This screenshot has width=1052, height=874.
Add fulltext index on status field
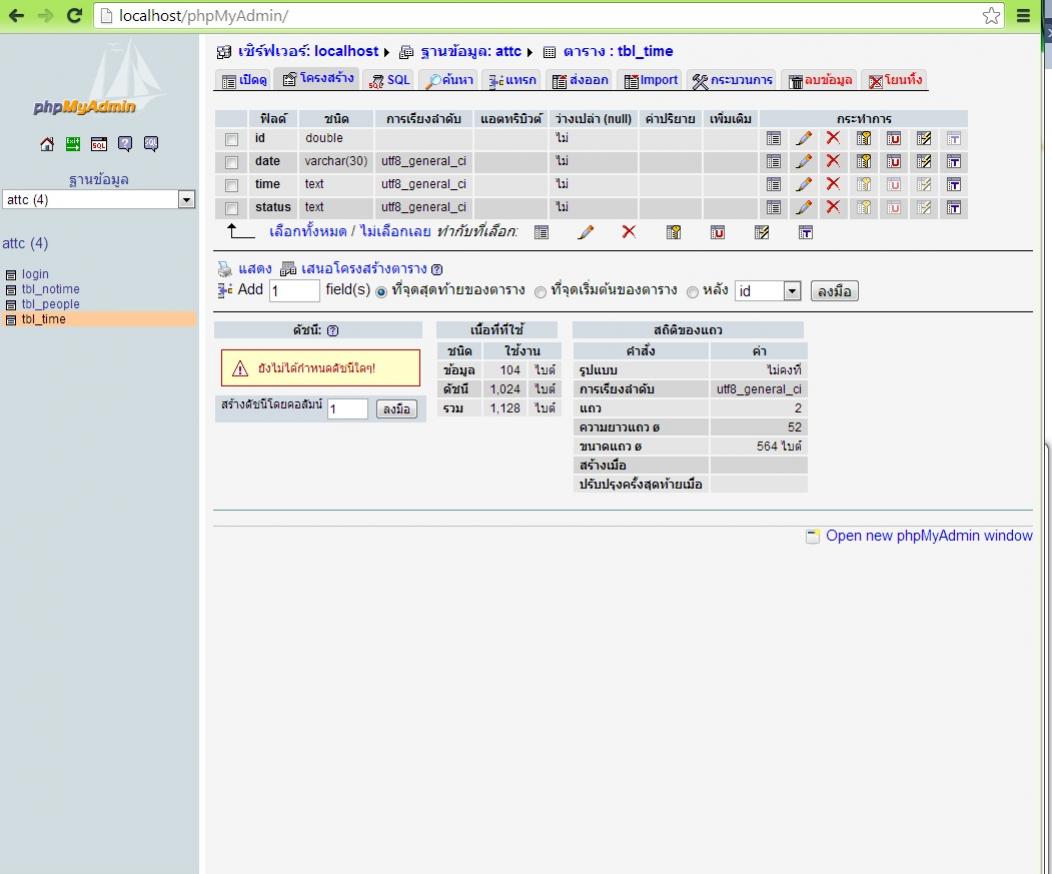(953, 207)
